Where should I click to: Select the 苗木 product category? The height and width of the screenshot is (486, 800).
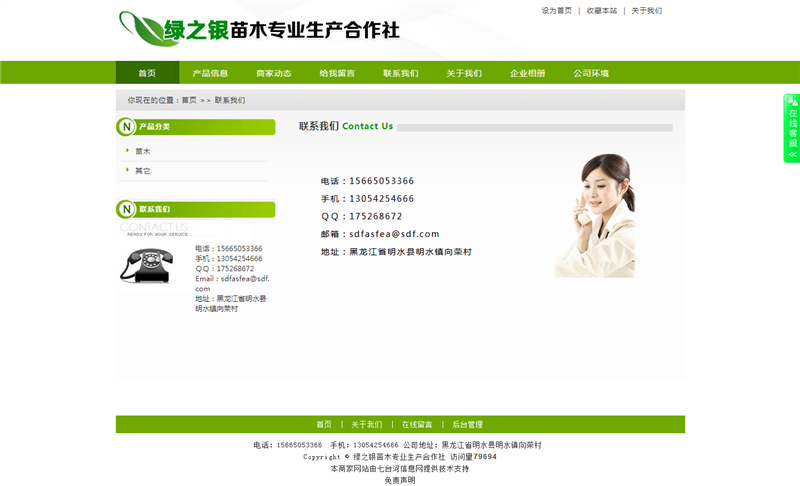(x=143, y=151)
